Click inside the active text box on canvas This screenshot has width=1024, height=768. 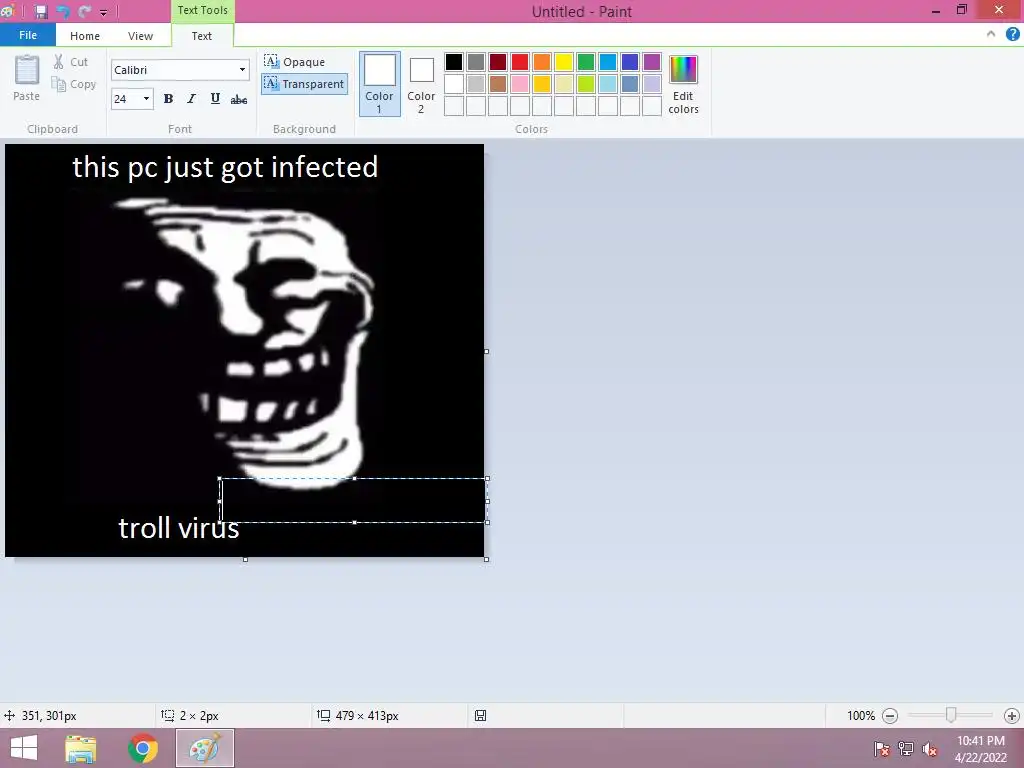point(354,500)
